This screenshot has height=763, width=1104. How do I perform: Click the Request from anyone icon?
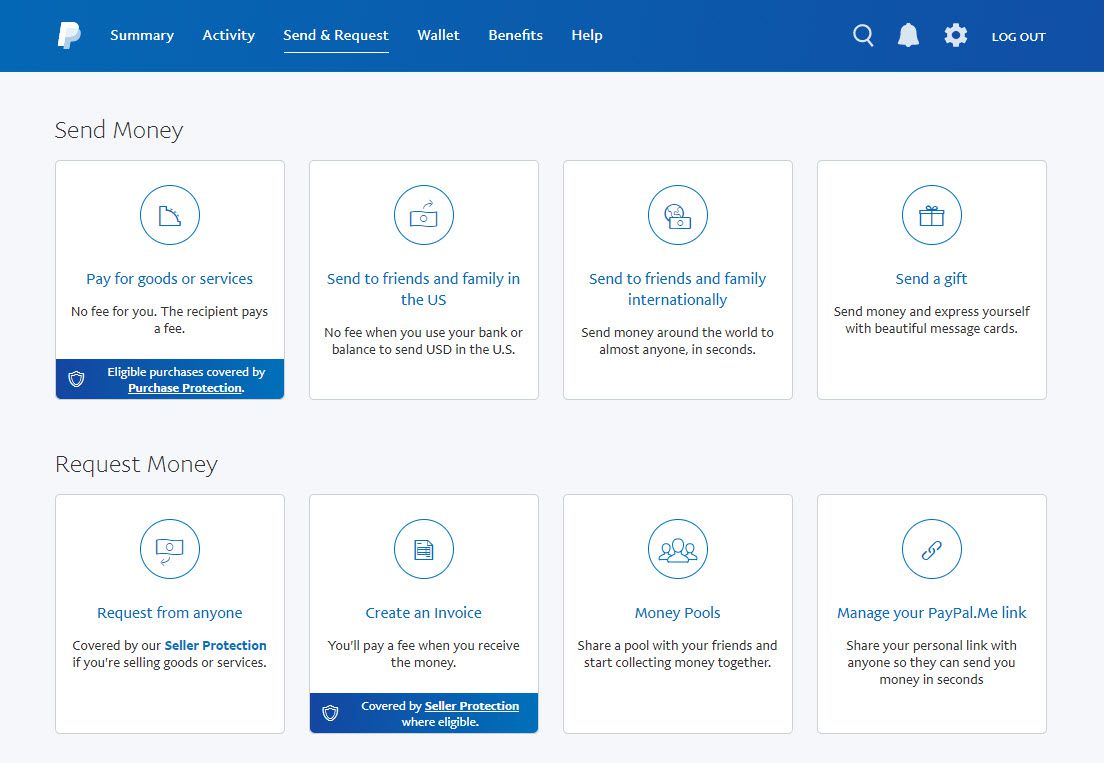170,549
